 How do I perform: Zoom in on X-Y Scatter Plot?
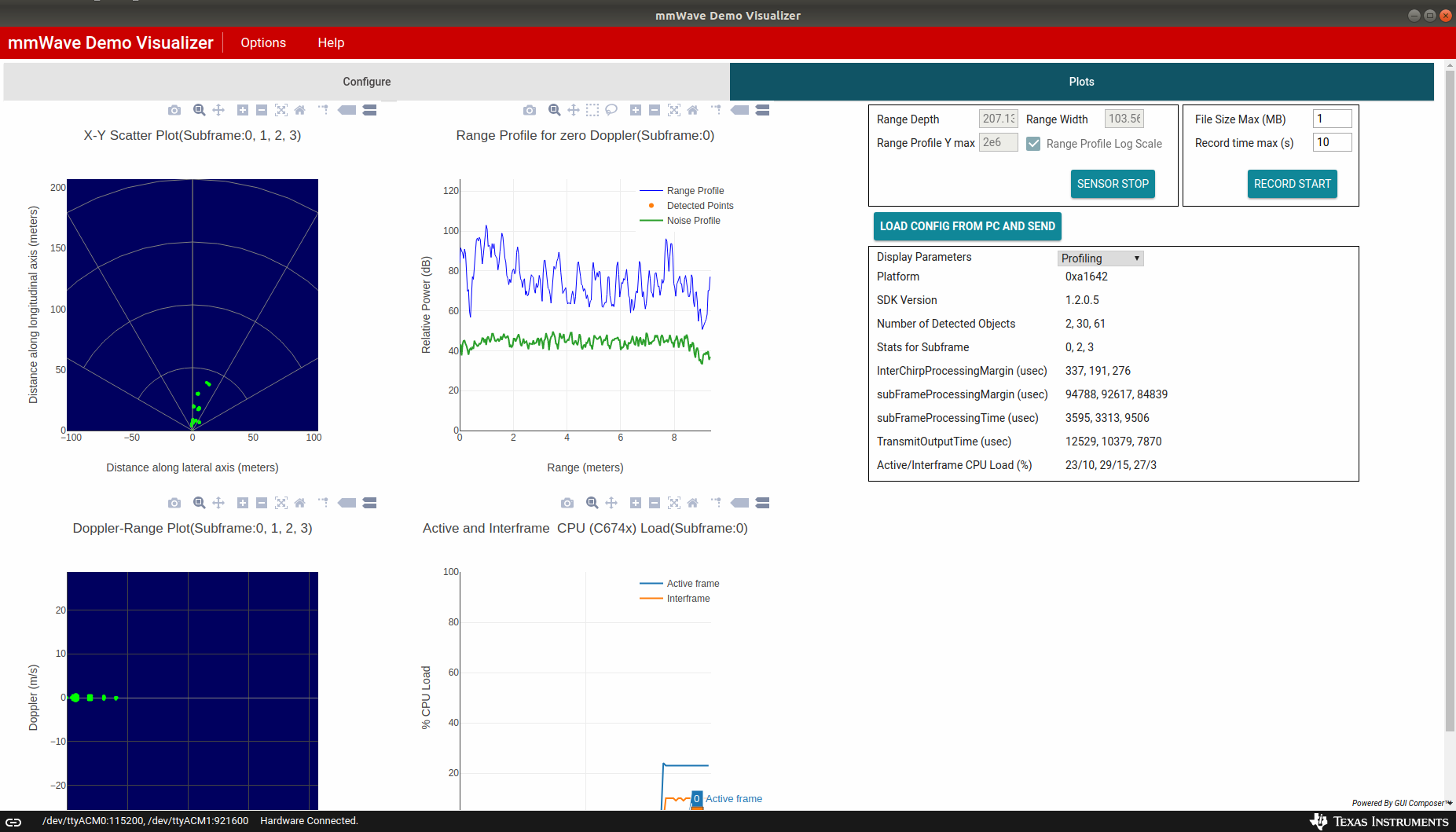243,110
